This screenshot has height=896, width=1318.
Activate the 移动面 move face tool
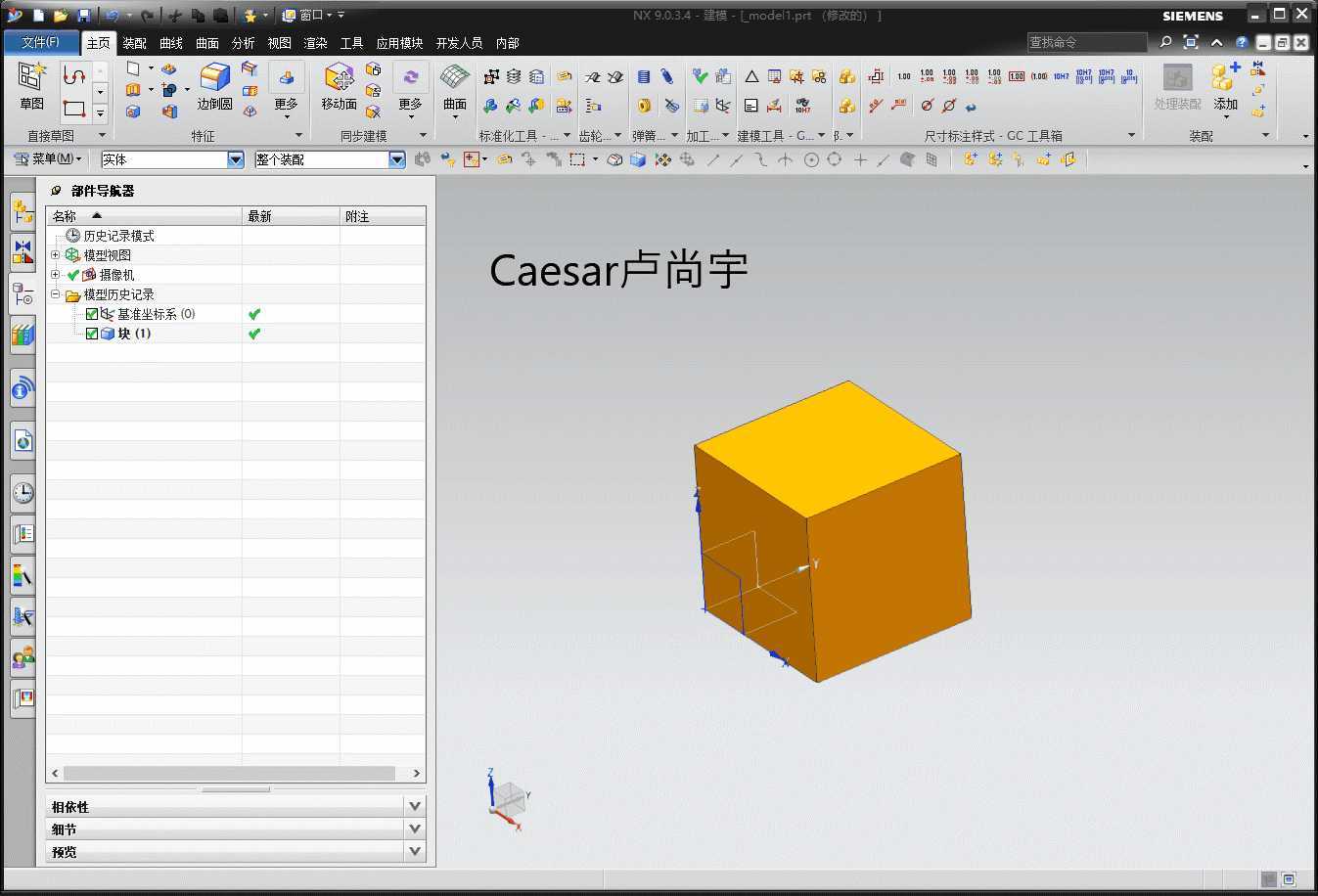pos(339,86)
